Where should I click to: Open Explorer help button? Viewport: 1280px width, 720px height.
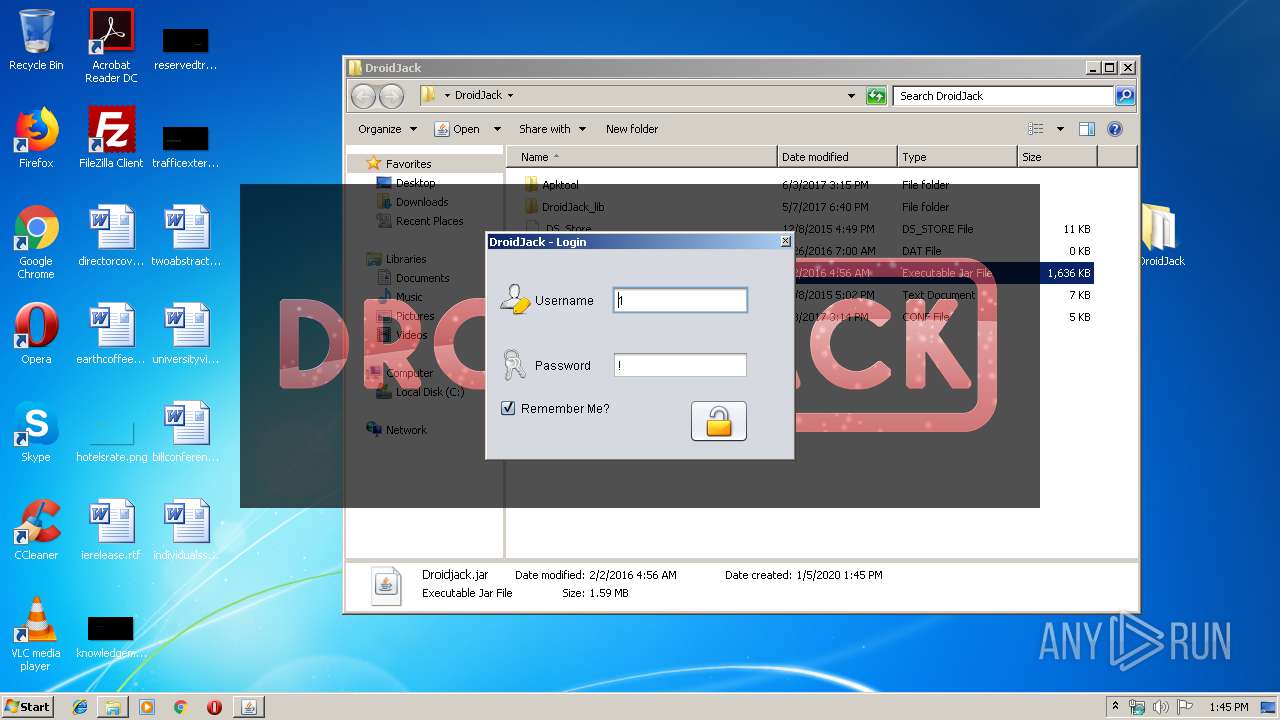[1115, 129]
